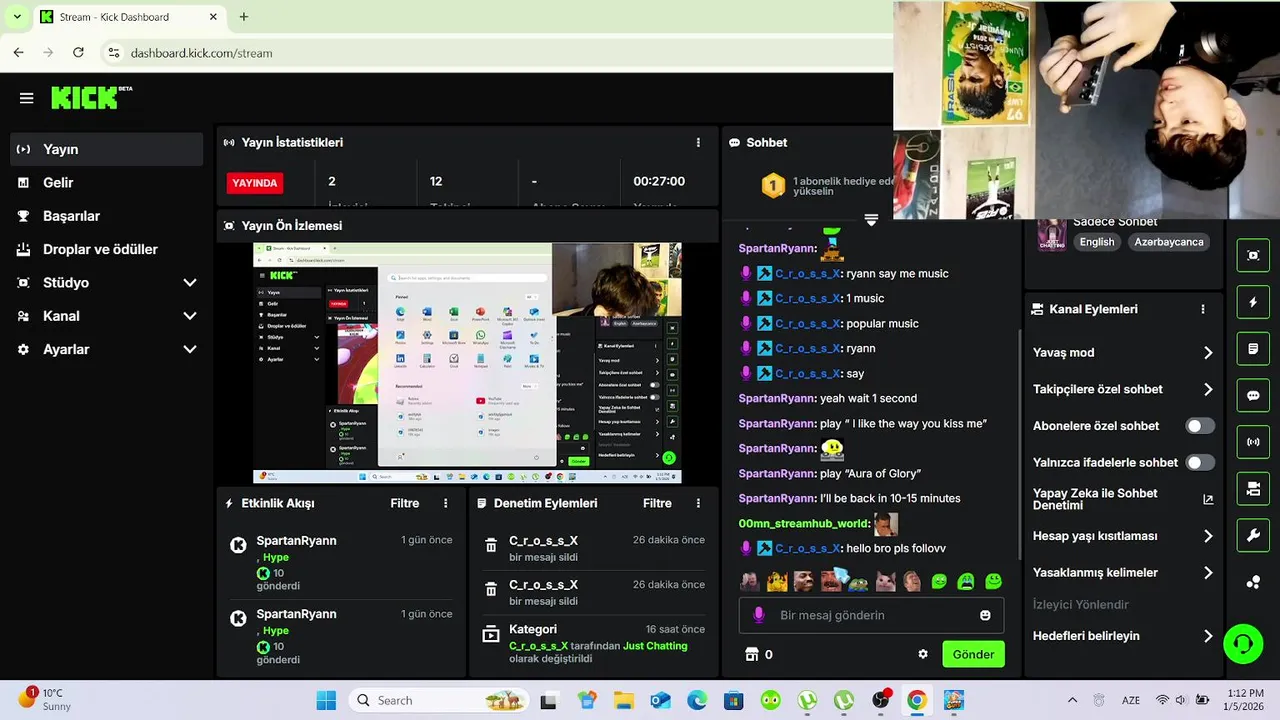Open Kanal Eylemleri three-dot menu
The width and height of the screenshot is (1280, 720).
pos(1203,310)
